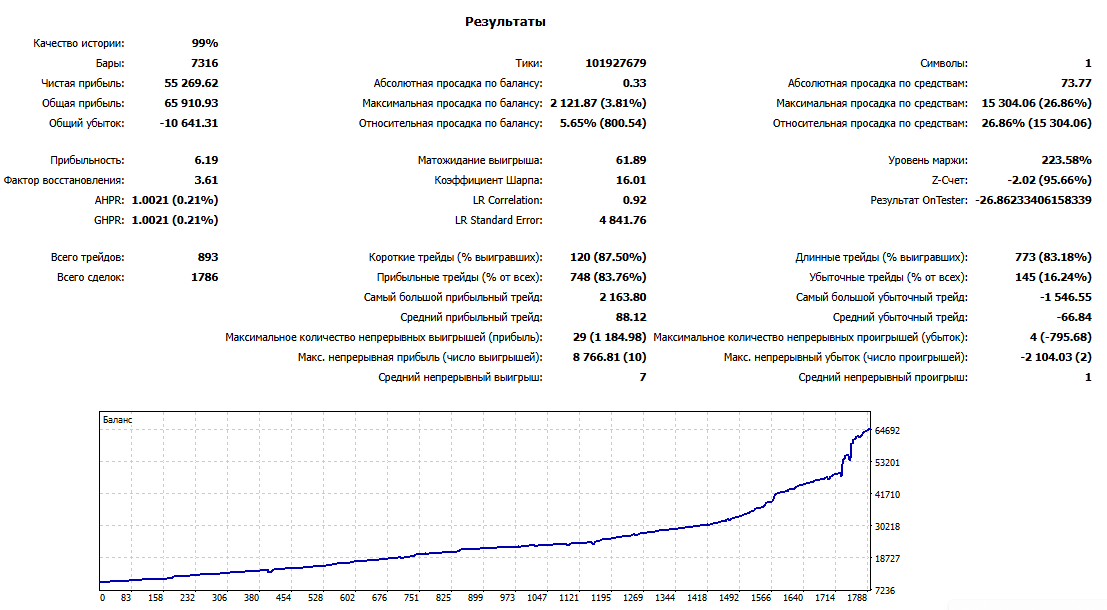Image resolution: width=1107 pixels, height=610 pixels.
Task: Click the 'Результаты' heading
Action: 505,22
